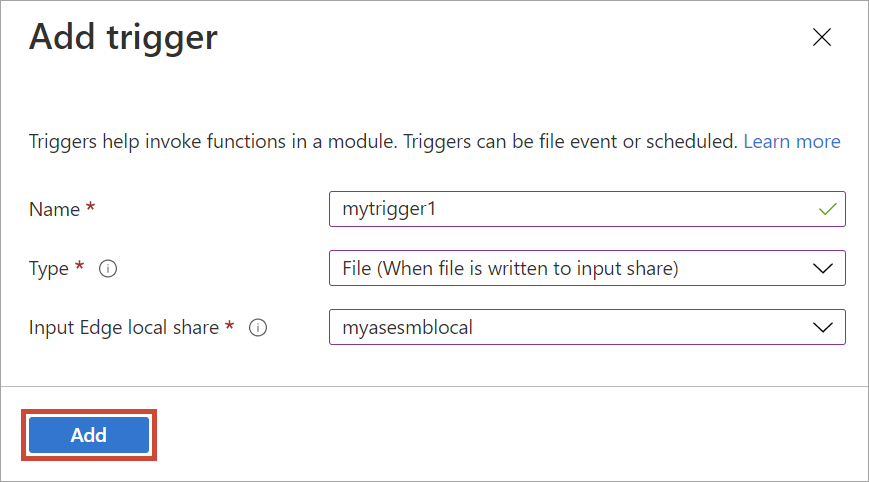Show info tooltip next to Type

(x=108, y=269)
